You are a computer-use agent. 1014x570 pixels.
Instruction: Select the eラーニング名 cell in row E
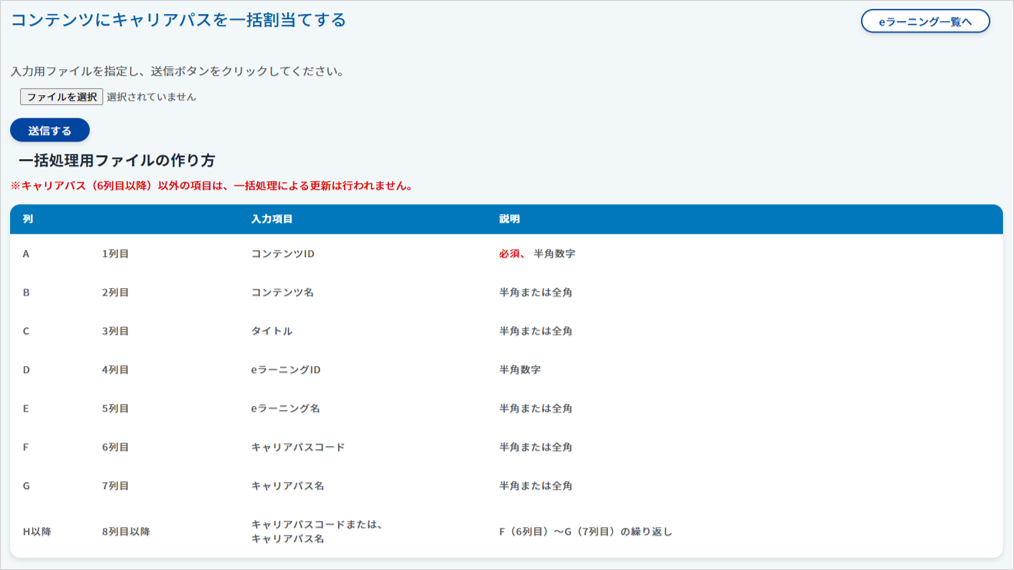tap(285, 409)
